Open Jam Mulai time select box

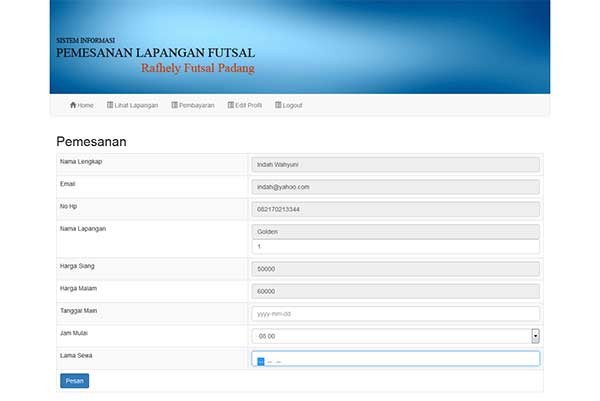(x=396, y=336)
